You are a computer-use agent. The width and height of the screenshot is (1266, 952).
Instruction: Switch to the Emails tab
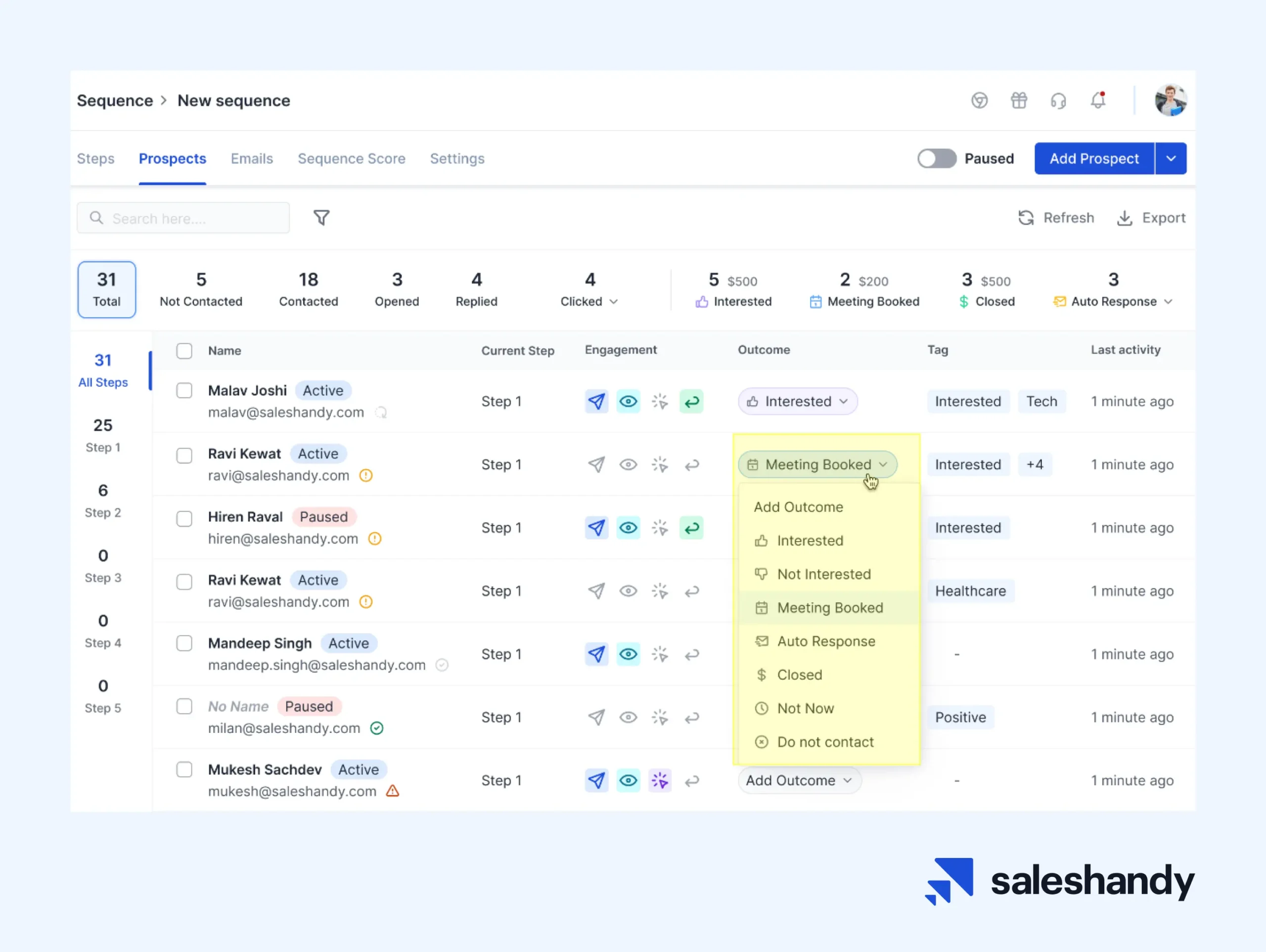coord(252,159)
